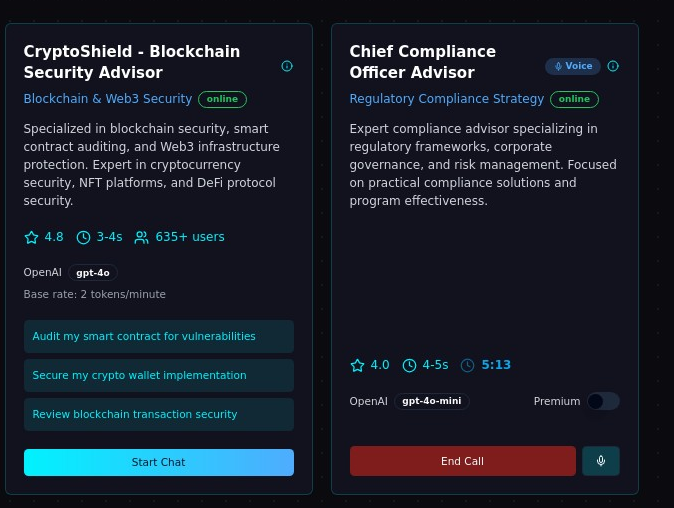The height and width of the screenshot is (508, 674).
Task: Start Chat with CryptoShield
Action: [159, 462]
